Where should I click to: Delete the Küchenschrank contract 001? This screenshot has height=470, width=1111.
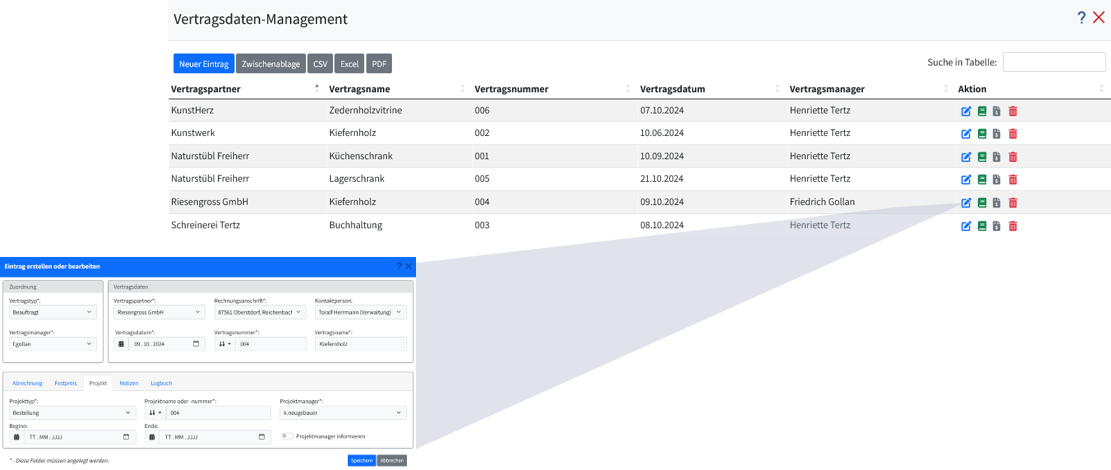pyautogui.click(x=1013, y=157)
